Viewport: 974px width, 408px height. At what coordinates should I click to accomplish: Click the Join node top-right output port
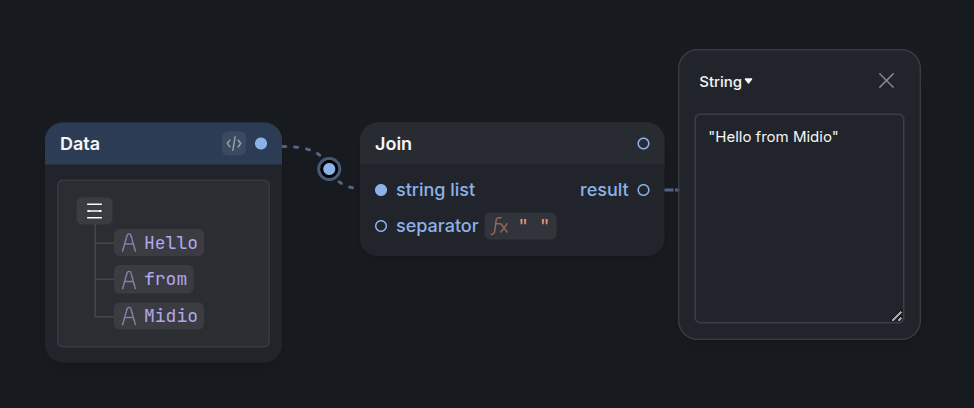(644, 143)
